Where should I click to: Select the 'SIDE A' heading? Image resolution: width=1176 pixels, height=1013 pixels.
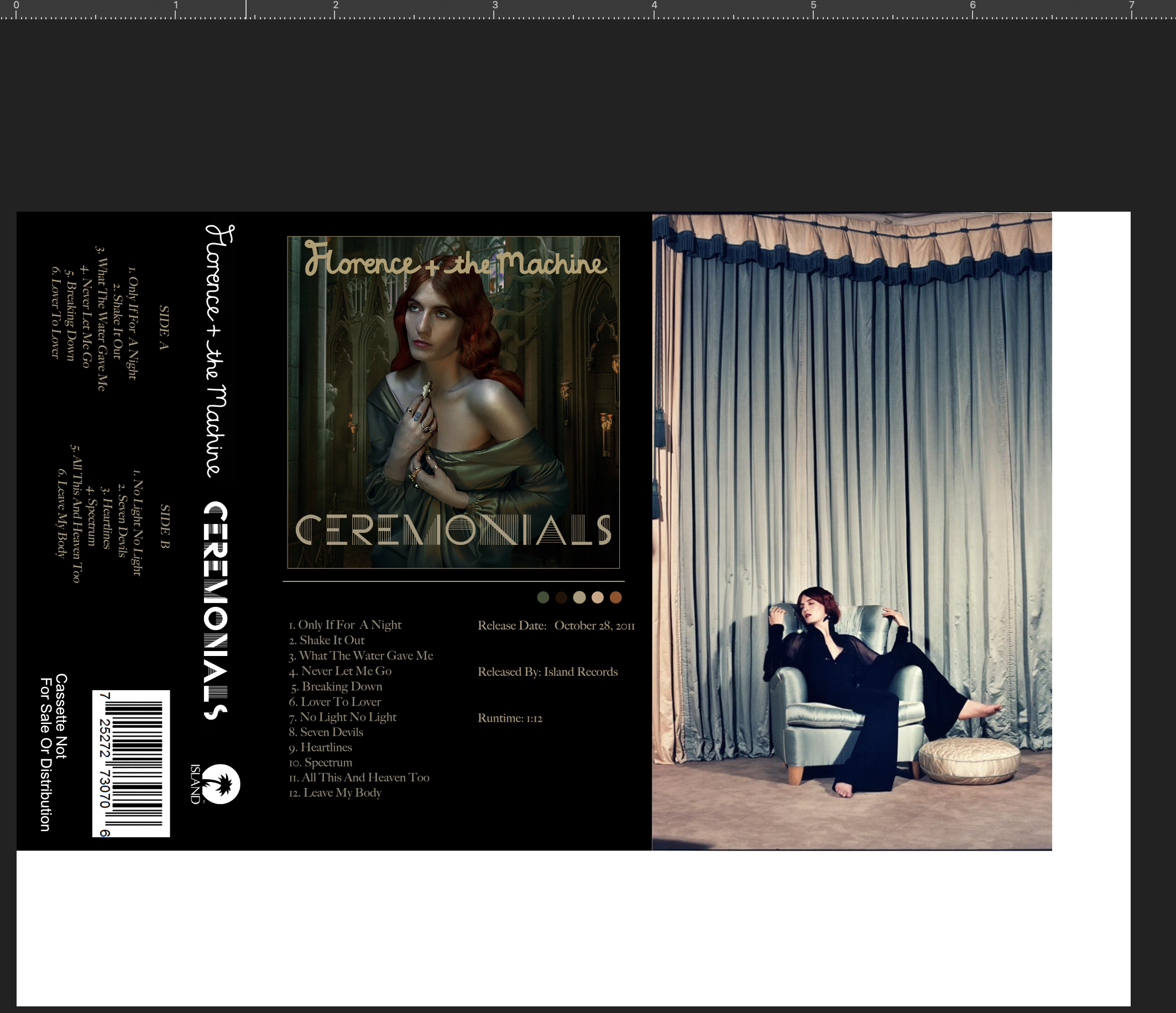tap(164, 328)
